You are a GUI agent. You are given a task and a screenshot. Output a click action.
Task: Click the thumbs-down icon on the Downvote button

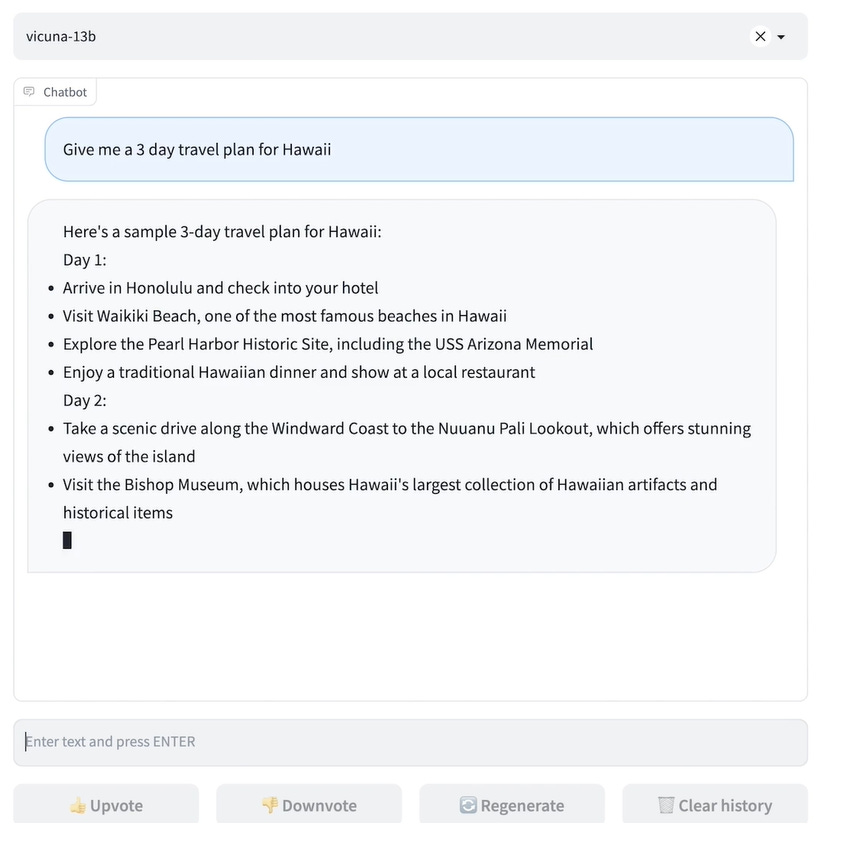click(x=268, y=805)
